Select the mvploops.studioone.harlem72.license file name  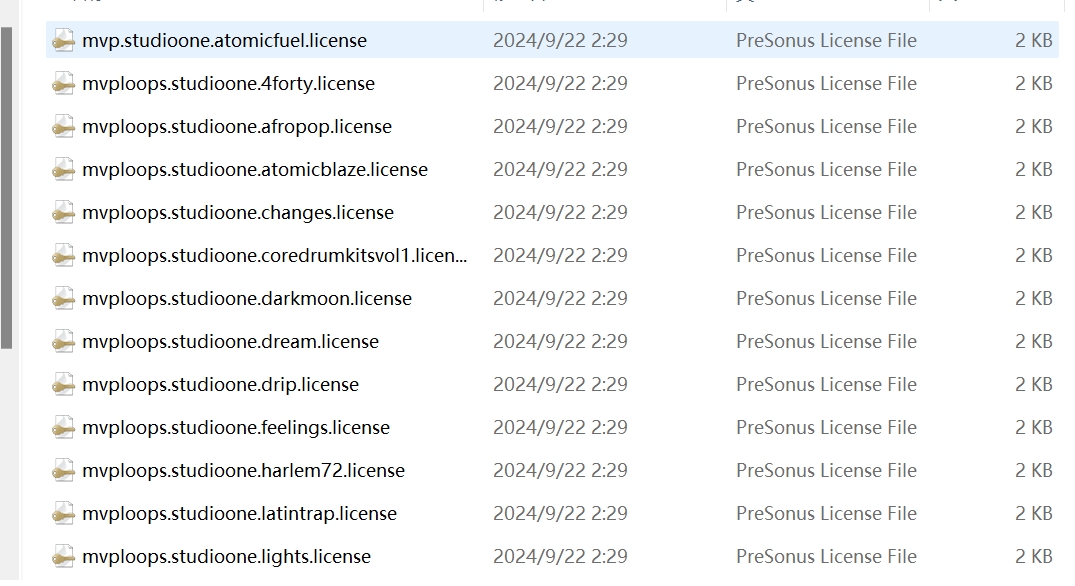[243, 471]
